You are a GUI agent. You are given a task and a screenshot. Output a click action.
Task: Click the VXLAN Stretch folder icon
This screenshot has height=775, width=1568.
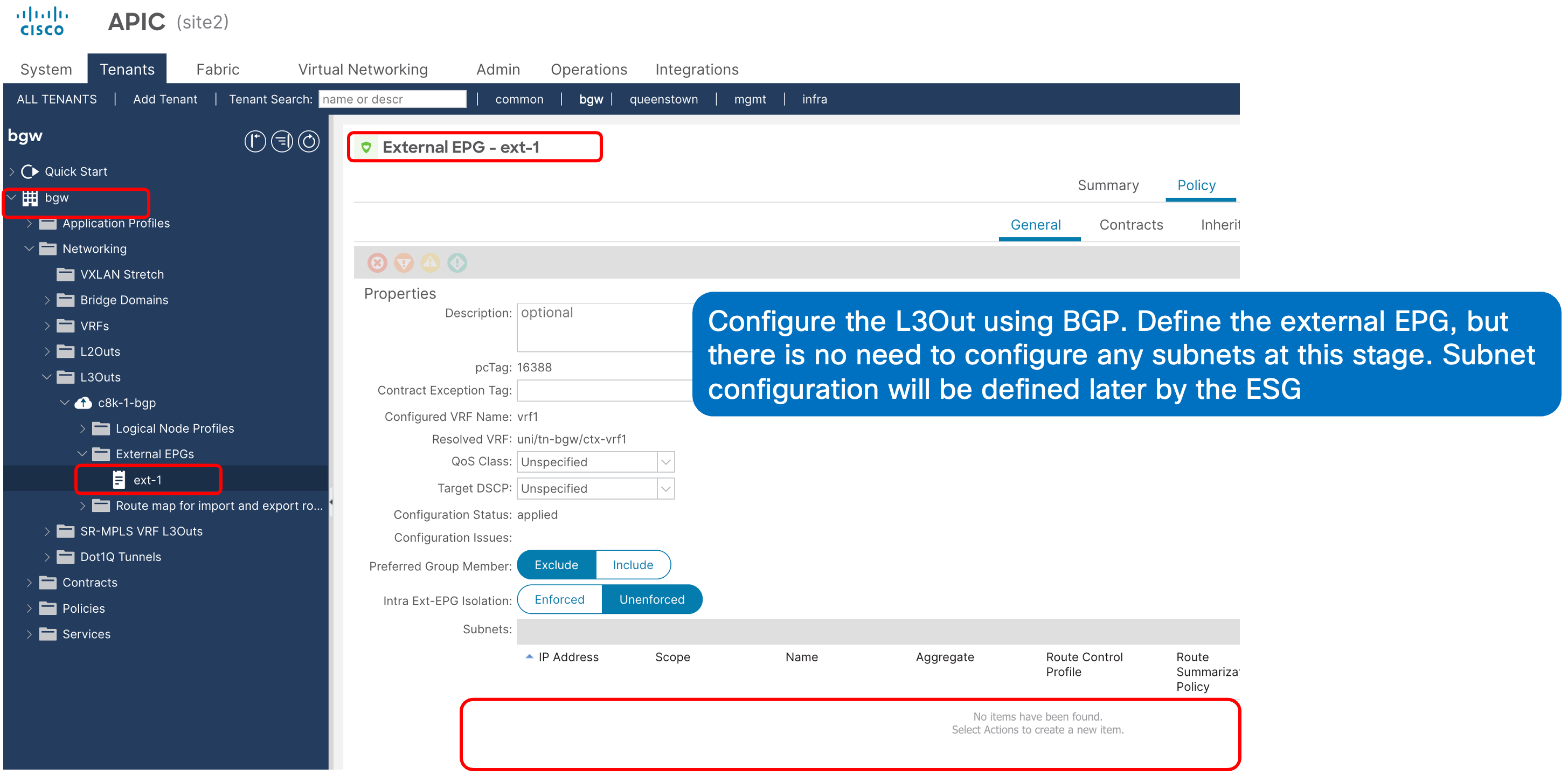[65, 274]
